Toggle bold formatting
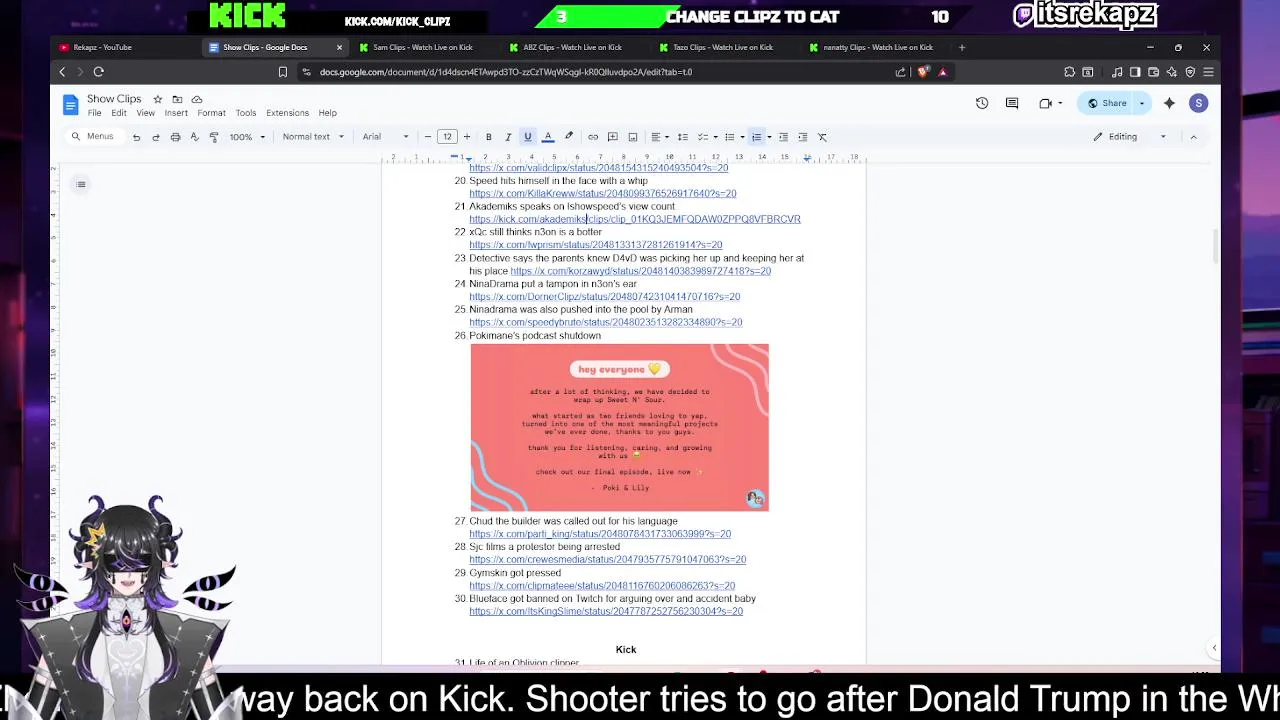 [x=488, y=137]
